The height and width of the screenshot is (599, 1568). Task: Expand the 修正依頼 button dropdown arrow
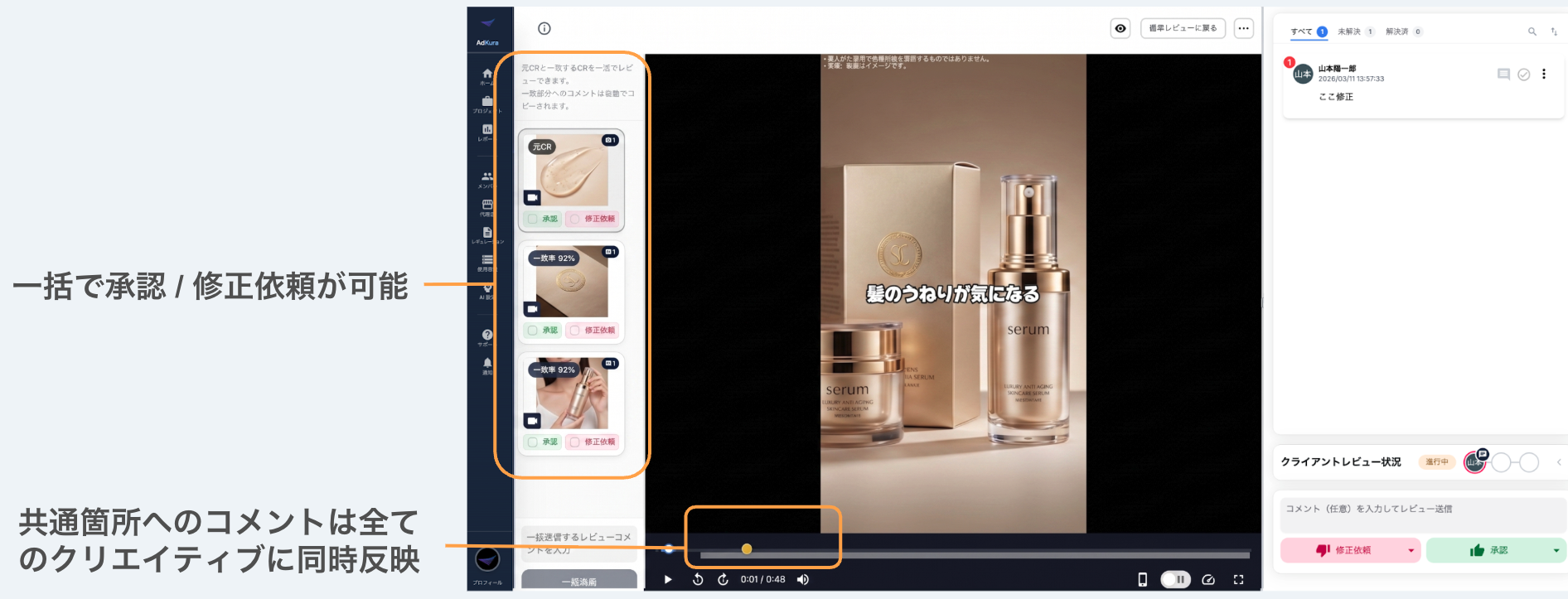1411,551
